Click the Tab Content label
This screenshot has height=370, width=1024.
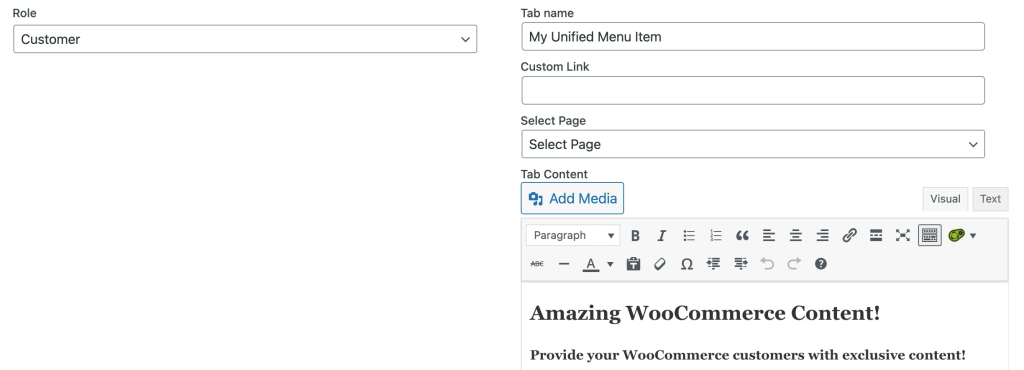[x=554, y=174]
